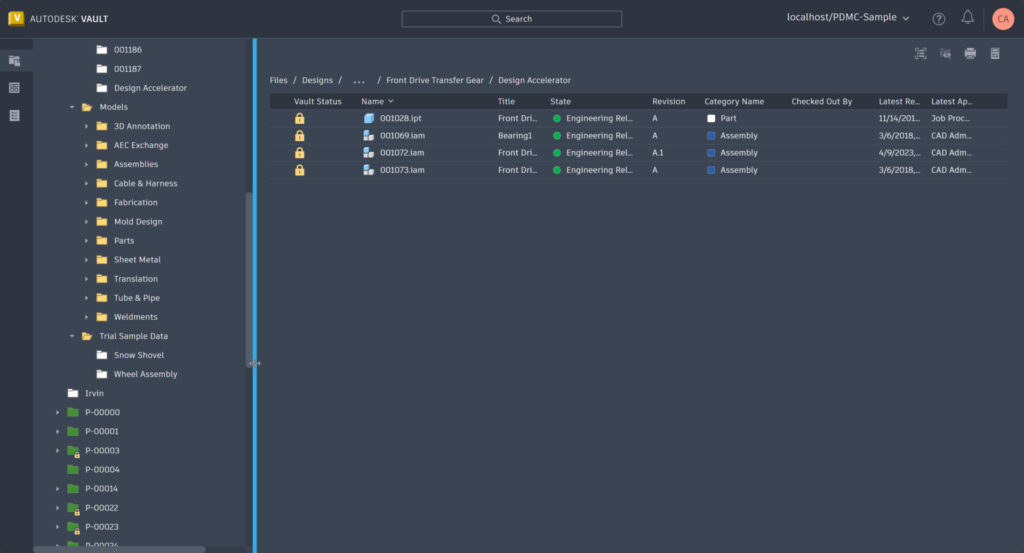Click the Revision column header
Viewport: 1024px width, 553px height.
pyautogui.click(x=668, y=101)
